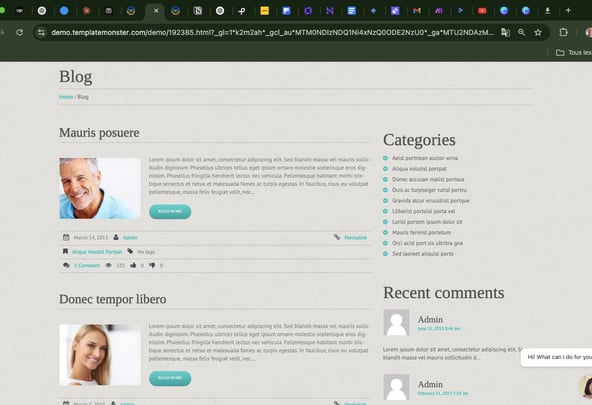This screenshot has height=405, width=592.
Task: Click the eye views icon
Action: click(108, 265)
